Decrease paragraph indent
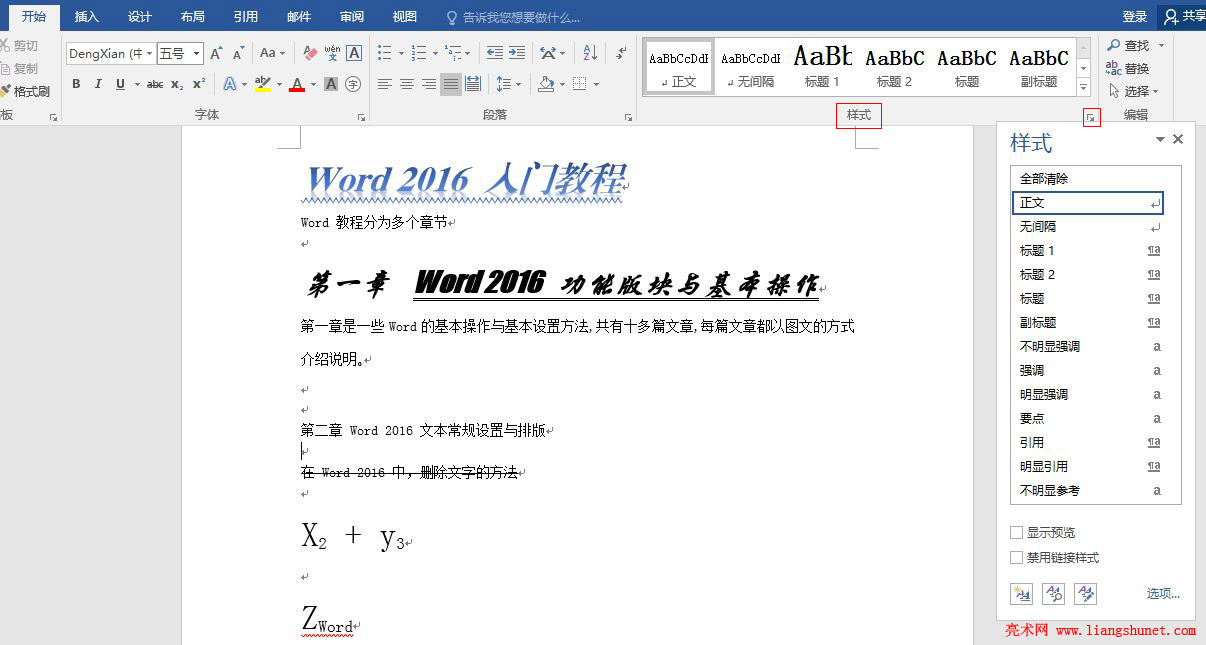Image resolution: width=1206 pixels, height=645 pixels. tap(494, 53)
